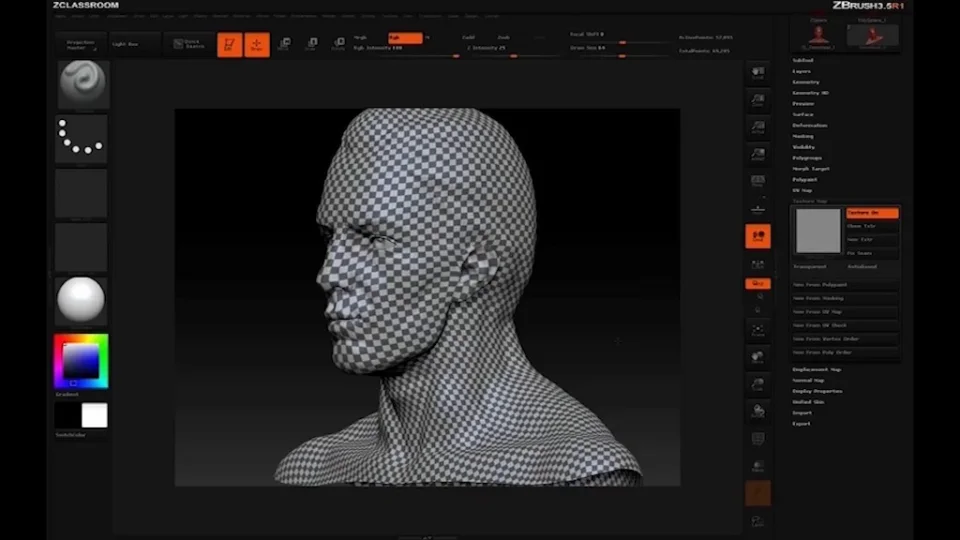
Task: Toggle the Texture On button
Action: [x=871, y=213]
